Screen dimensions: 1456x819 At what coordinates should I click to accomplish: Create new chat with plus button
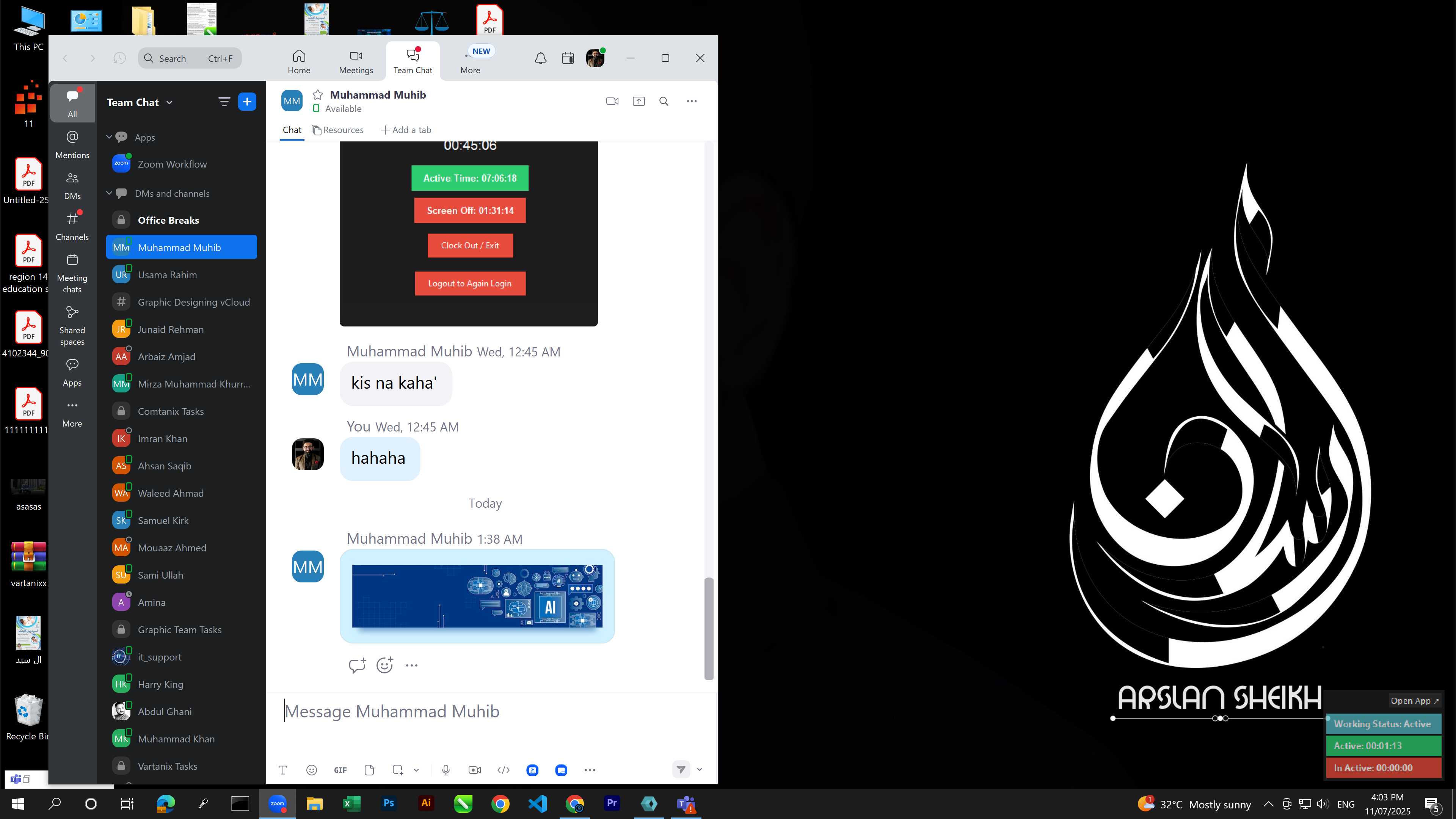(247, 102)
